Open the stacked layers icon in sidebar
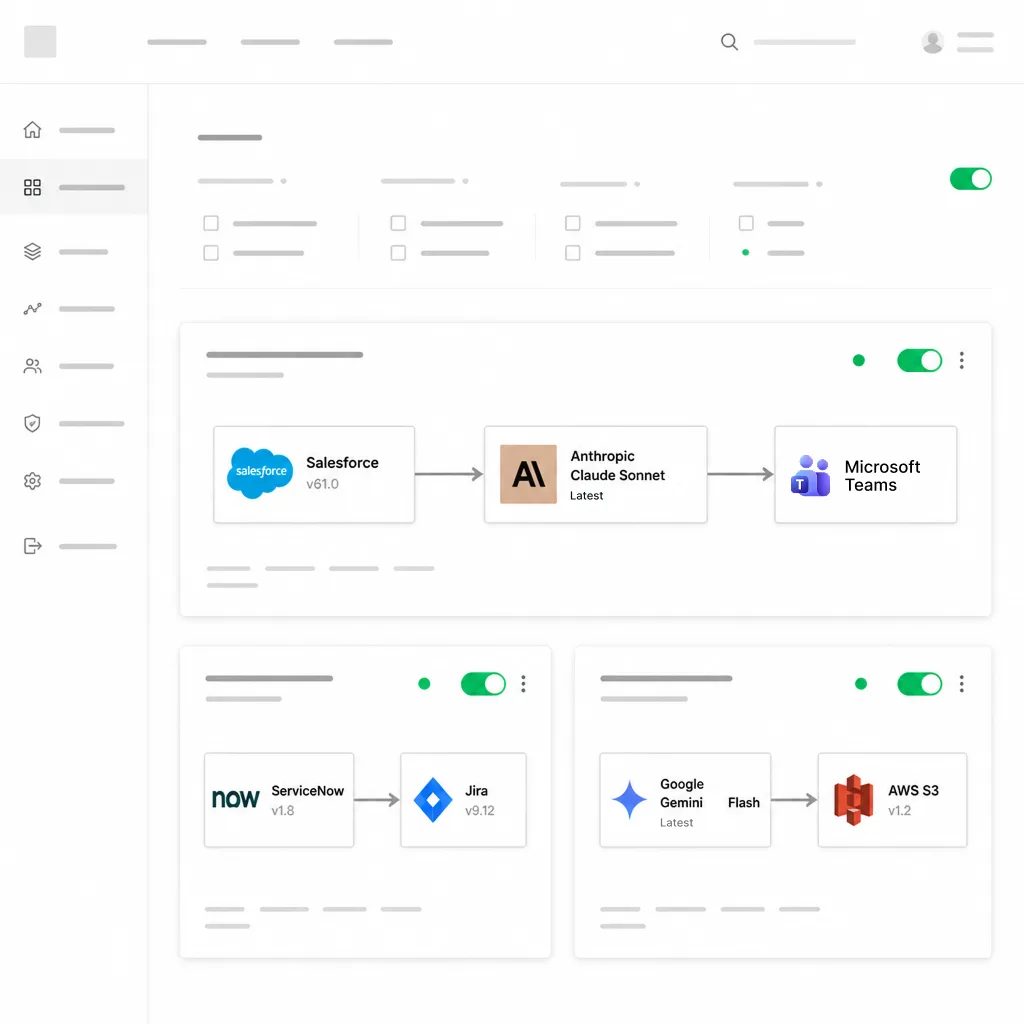Viewport: 1024px width, 1024px height. (x=32, y=251)
